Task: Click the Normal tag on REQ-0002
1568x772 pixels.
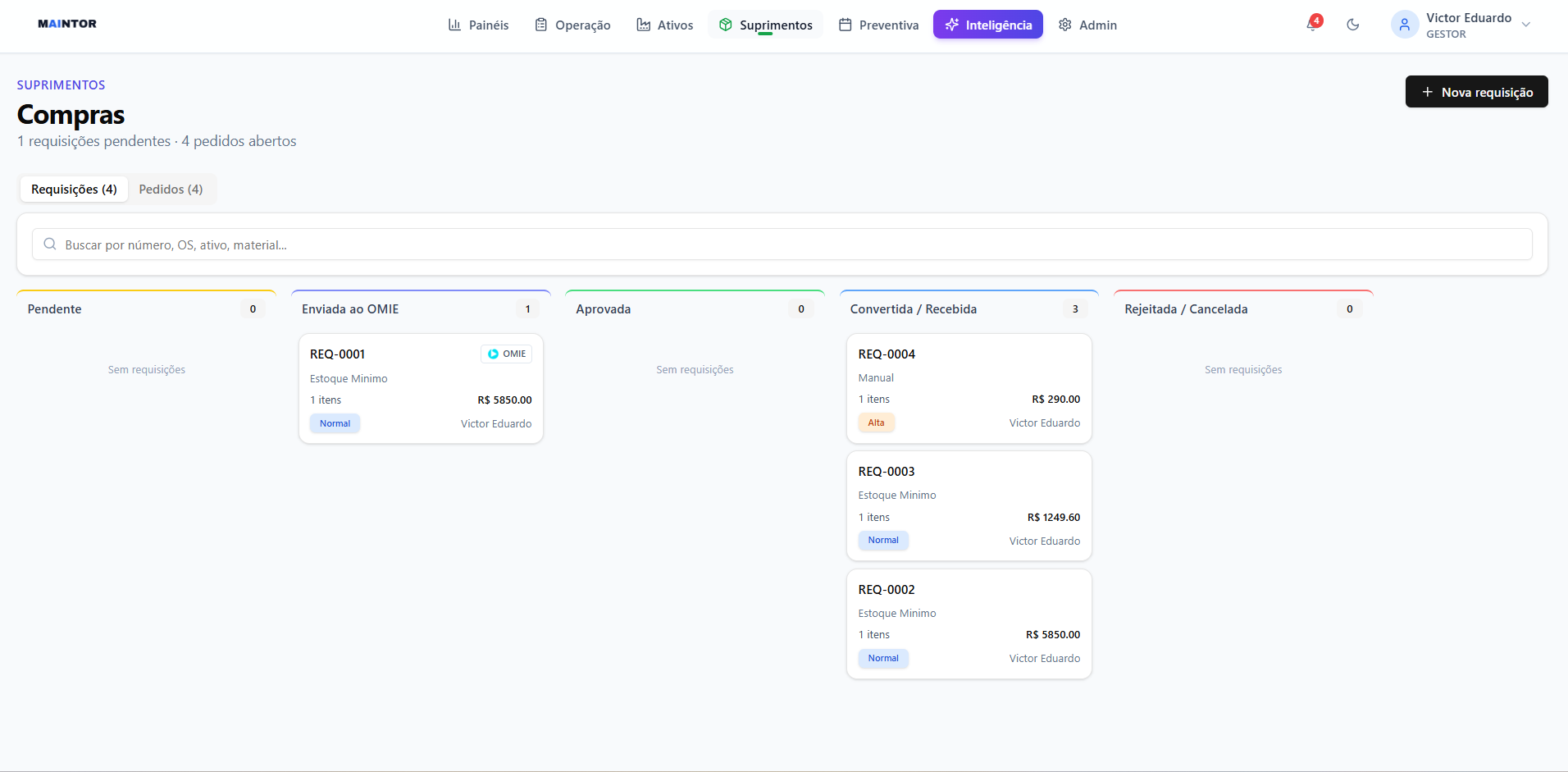Action: pos(883,658)
